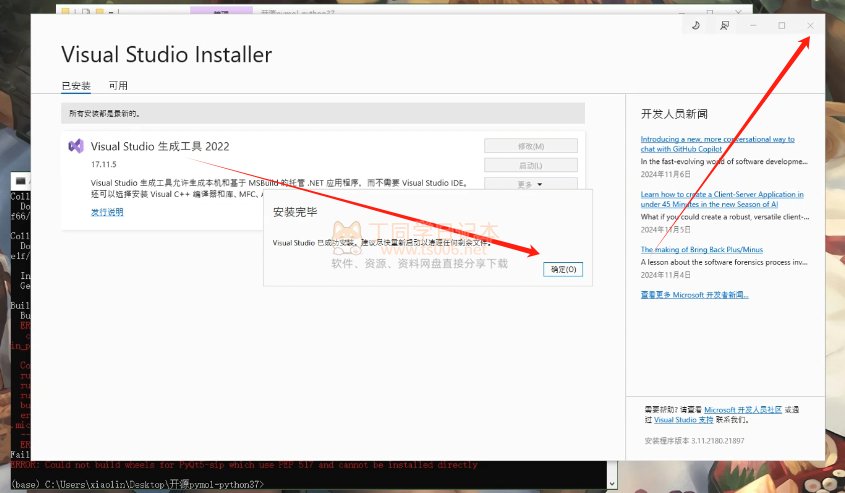Click the 开发人员新闻 heading
The width and height of the screenshot is (845, 493).
[674, 114]
